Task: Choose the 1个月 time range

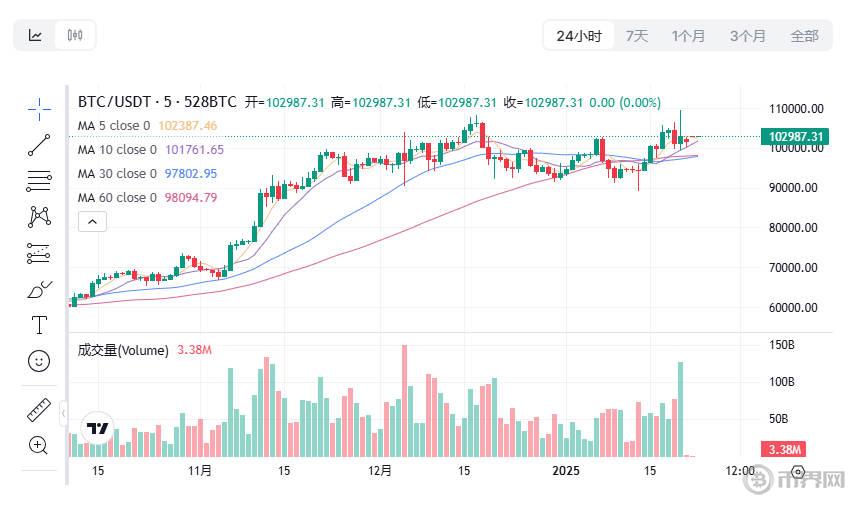Action: (688, 36)
